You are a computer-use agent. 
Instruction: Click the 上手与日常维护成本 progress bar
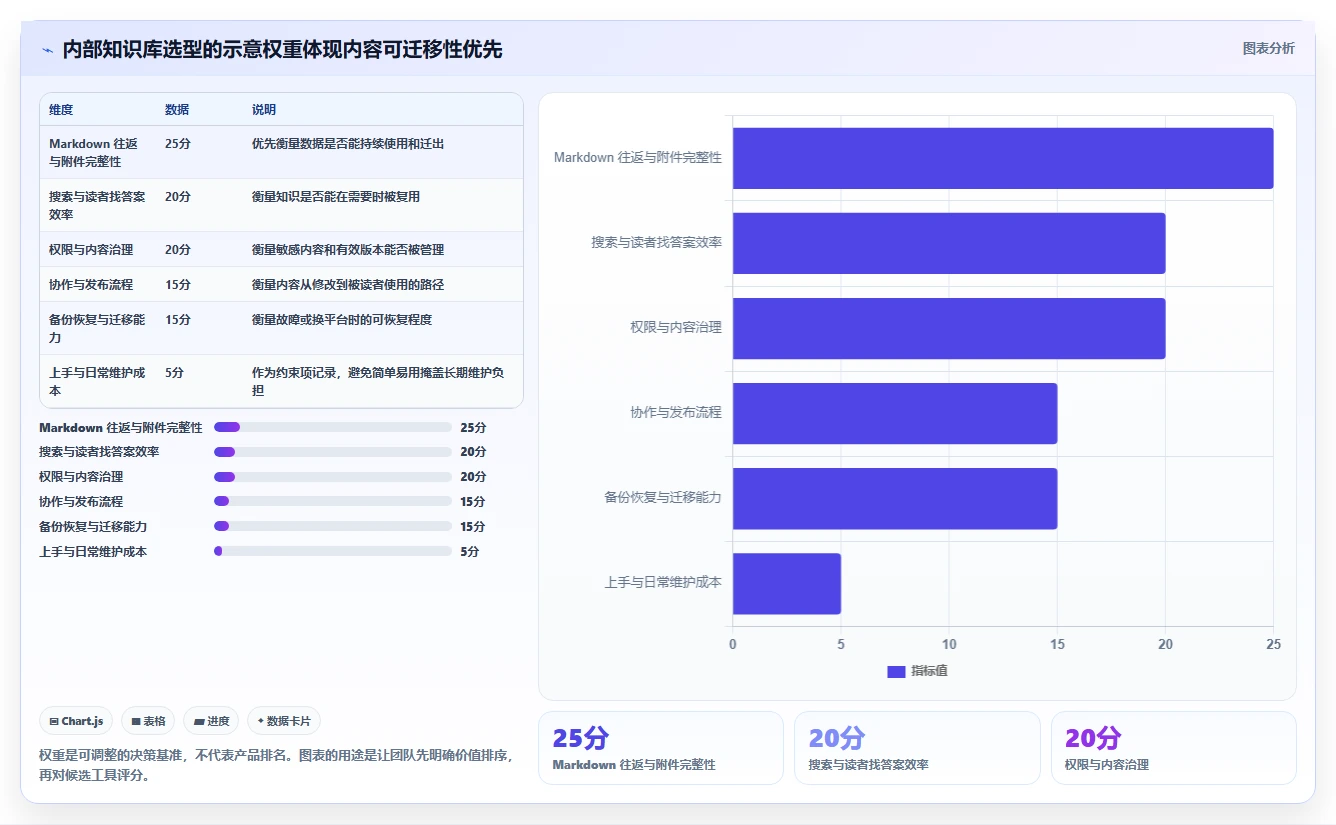coord(333,551)
